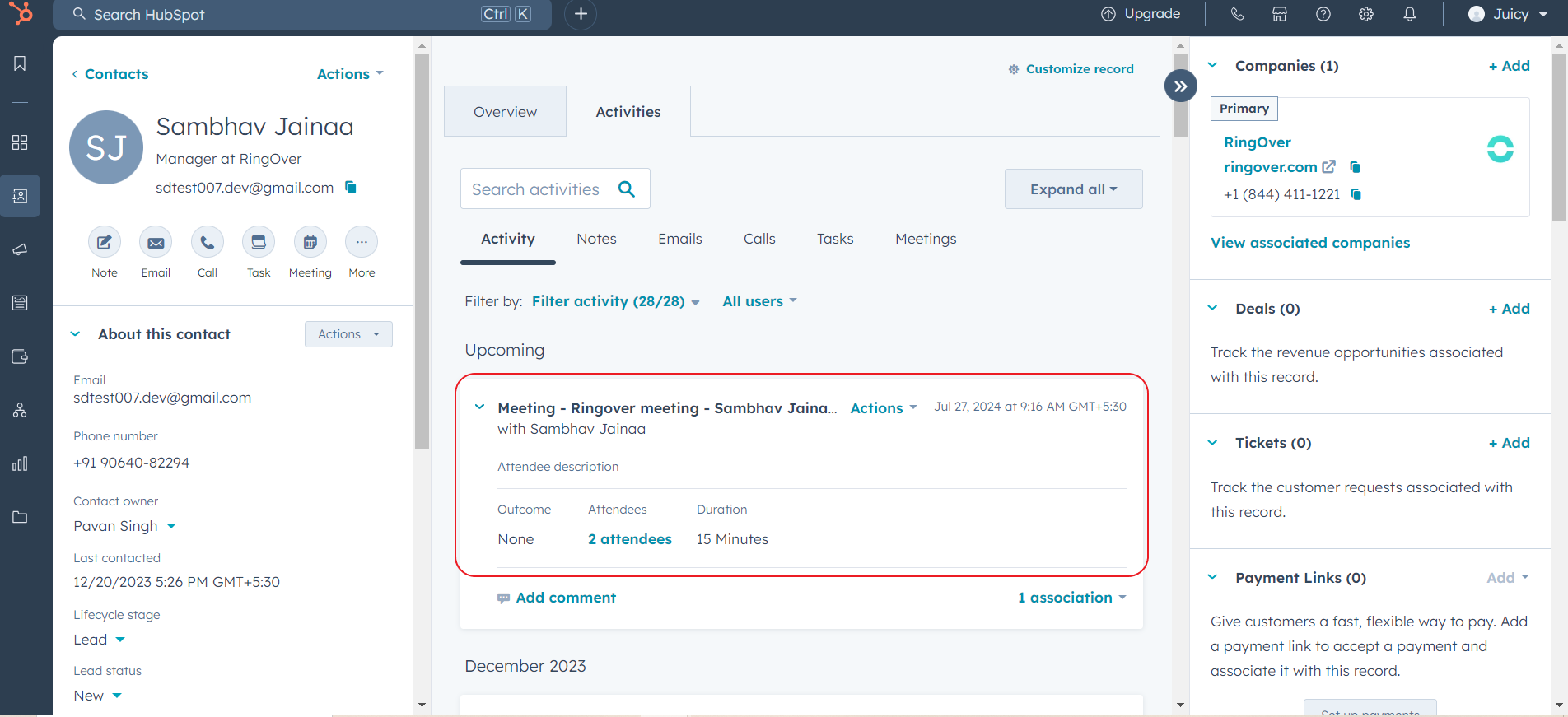Open the help question mark icon
Screen dimensions: 1568x717
(1323, 14)
